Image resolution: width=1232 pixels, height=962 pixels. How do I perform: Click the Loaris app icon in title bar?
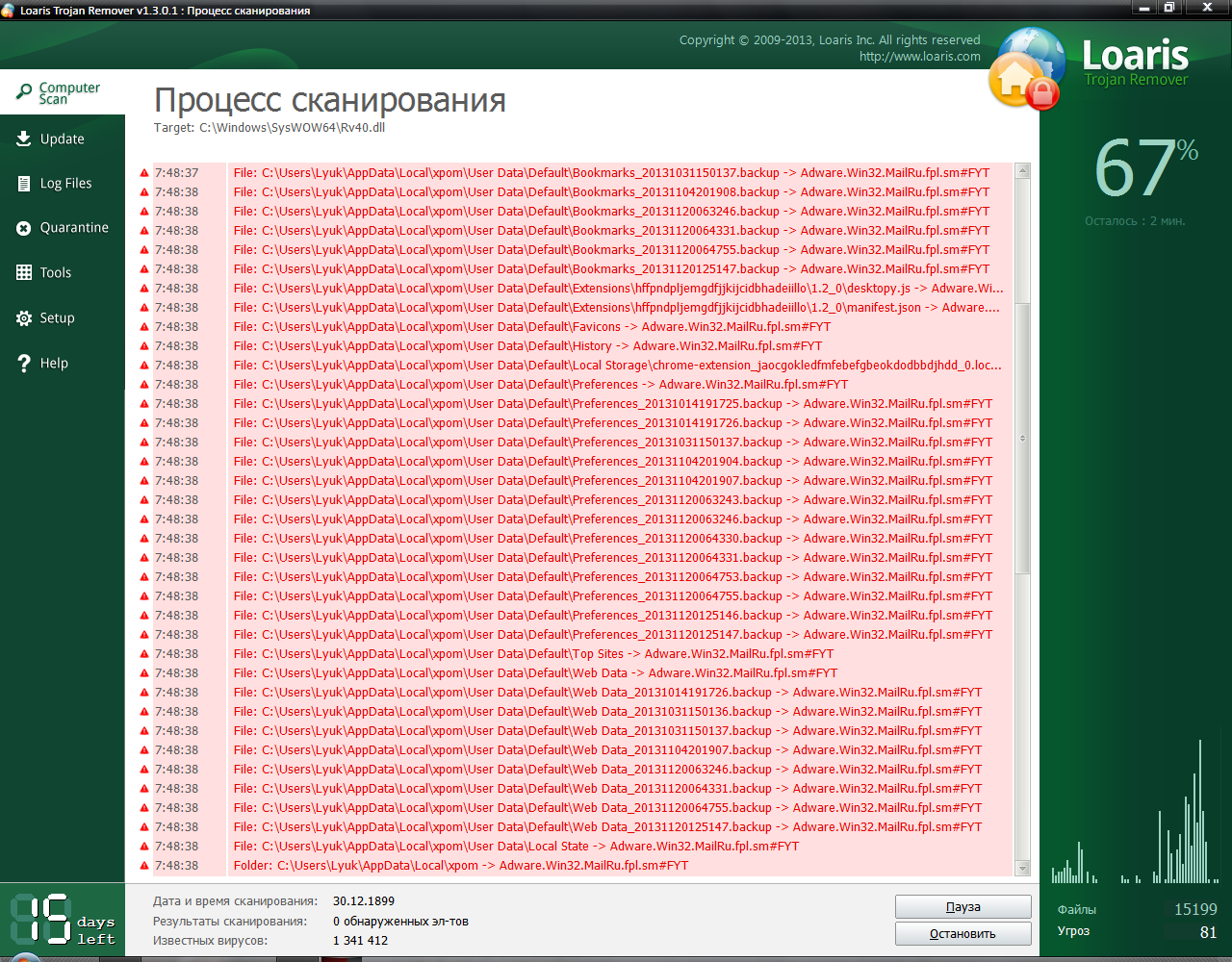[9, 11]
